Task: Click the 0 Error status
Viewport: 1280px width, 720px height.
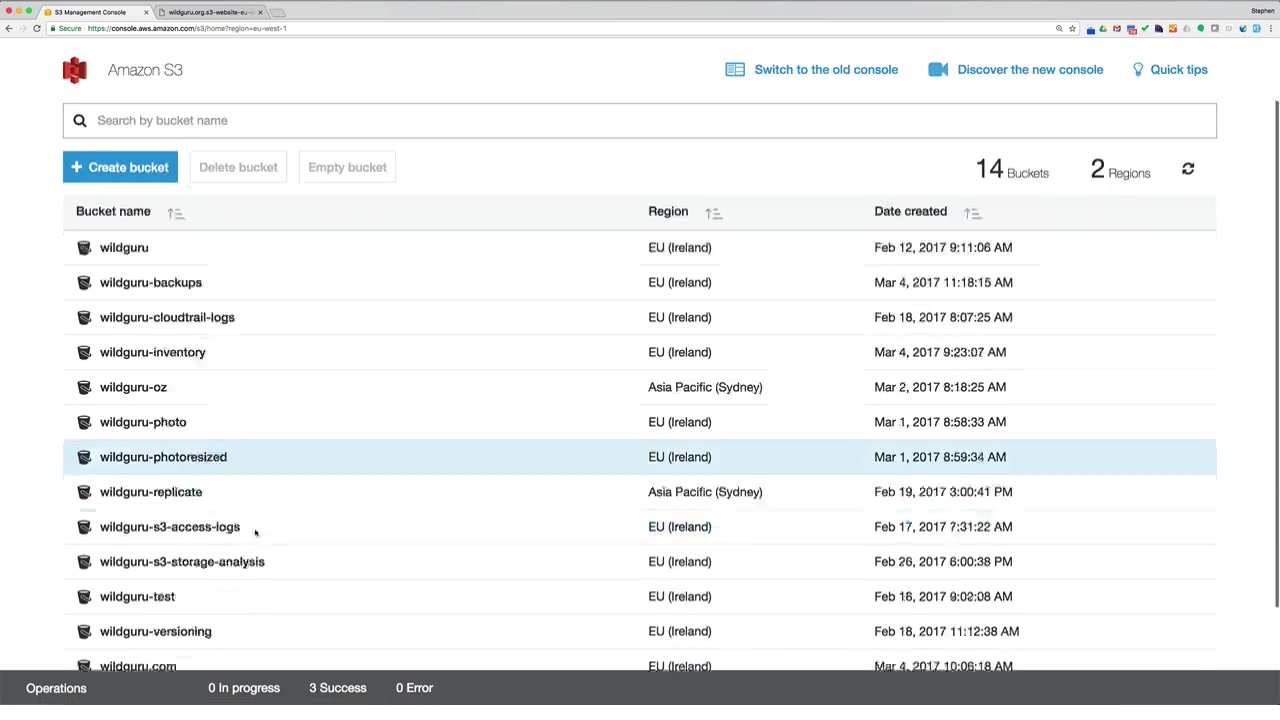Action: pos(414,688)
